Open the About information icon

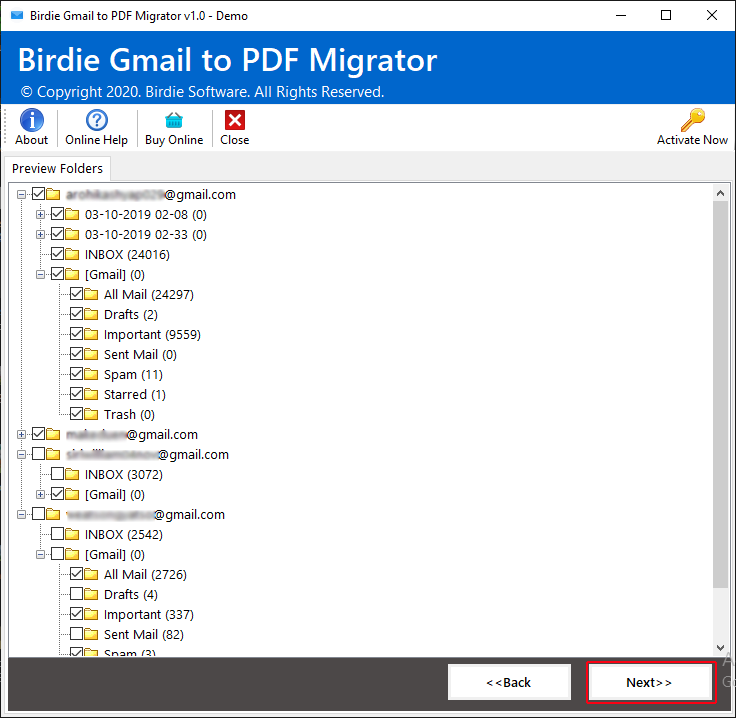[x=31, y=120]
